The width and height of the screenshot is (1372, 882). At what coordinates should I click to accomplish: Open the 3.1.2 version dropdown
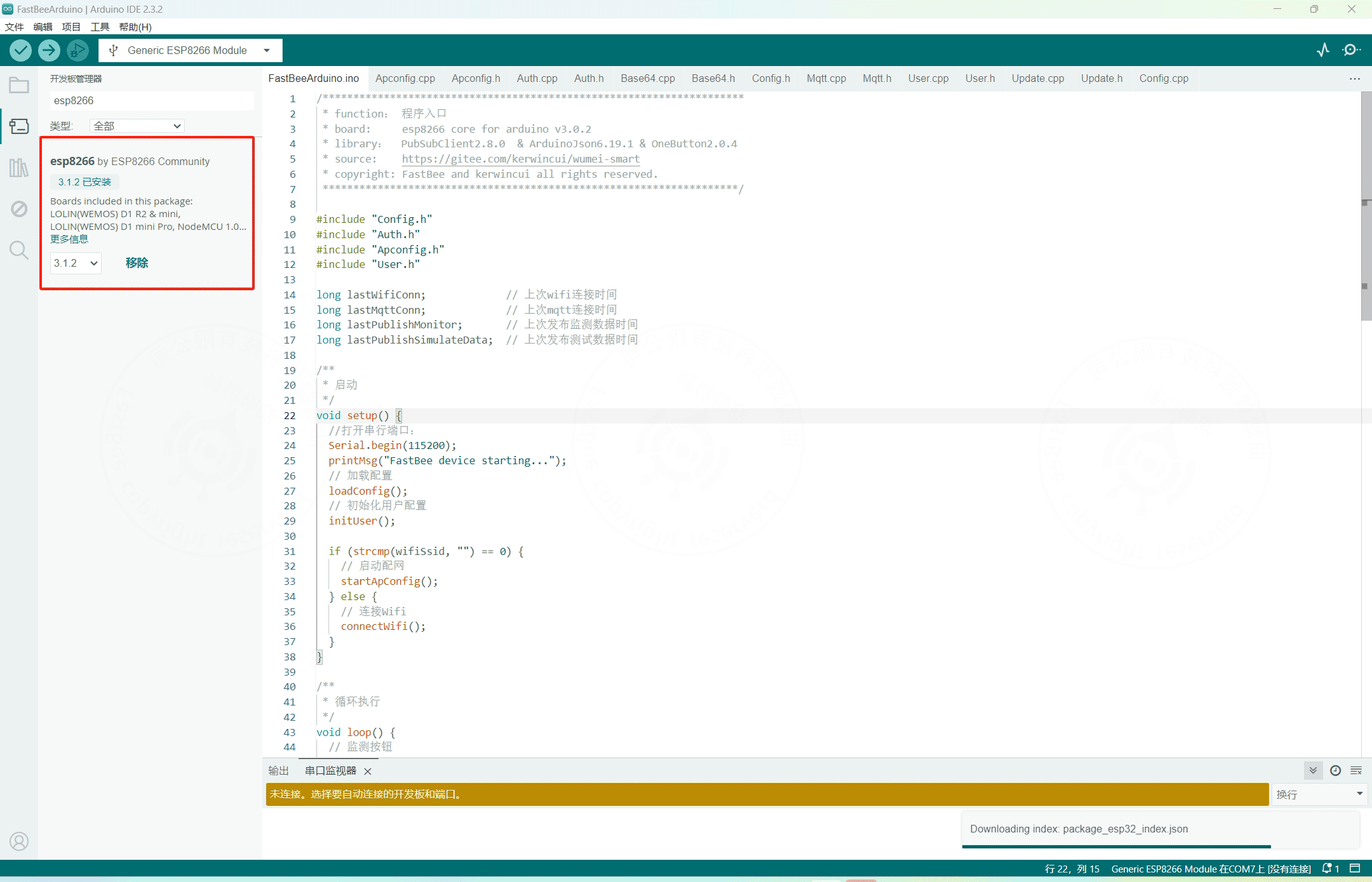click(76, 263)
